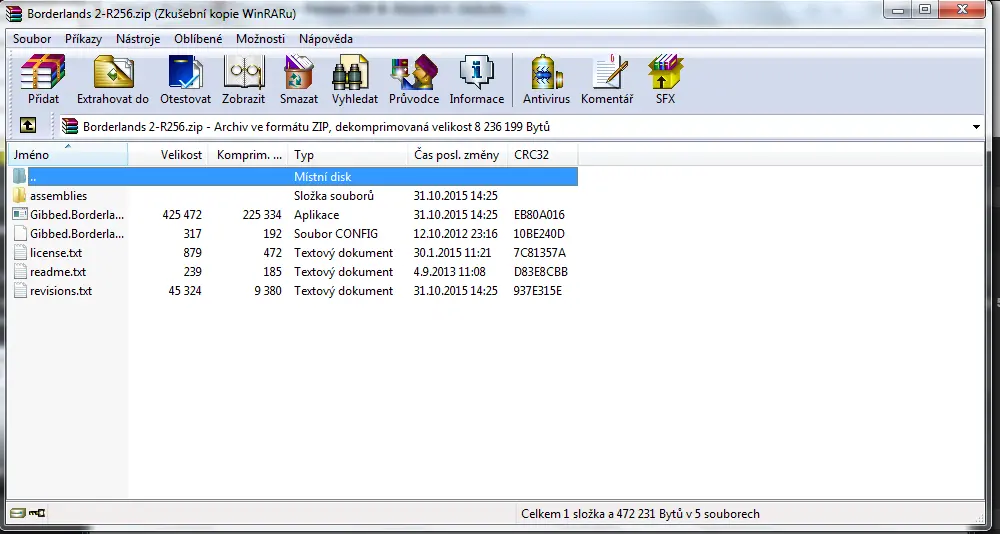Click the drive icon in status bar
Viewport: 1000px width, 534px height.
click(x=17, y=514)
